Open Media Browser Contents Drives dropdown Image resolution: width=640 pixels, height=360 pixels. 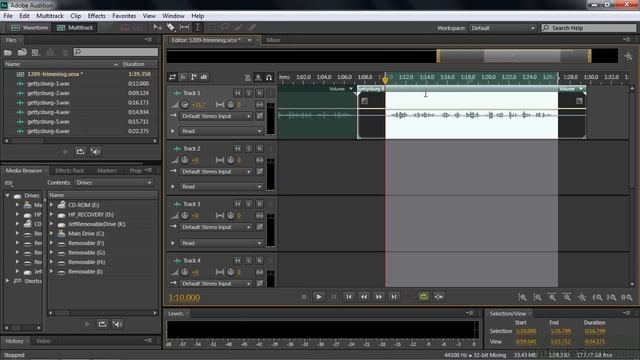tap(114, 182)
